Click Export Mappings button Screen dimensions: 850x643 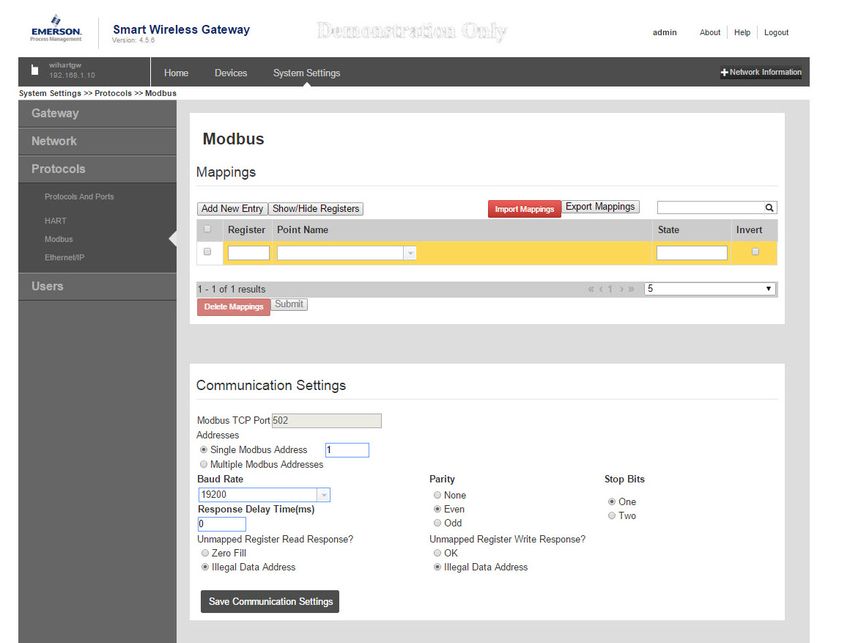(x=600, y=207)
